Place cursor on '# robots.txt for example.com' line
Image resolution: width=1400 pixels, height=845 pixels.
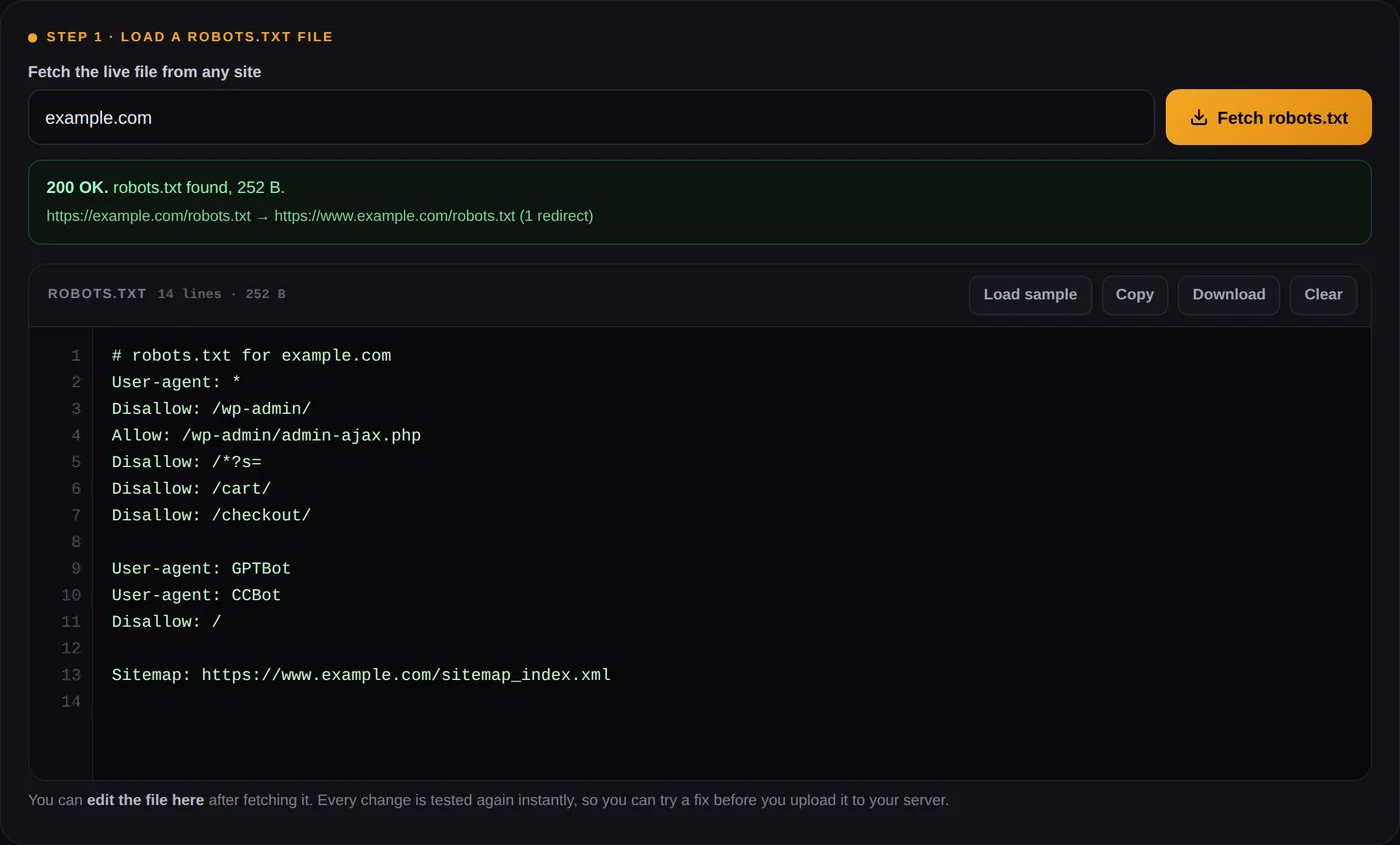coord(251,356)
